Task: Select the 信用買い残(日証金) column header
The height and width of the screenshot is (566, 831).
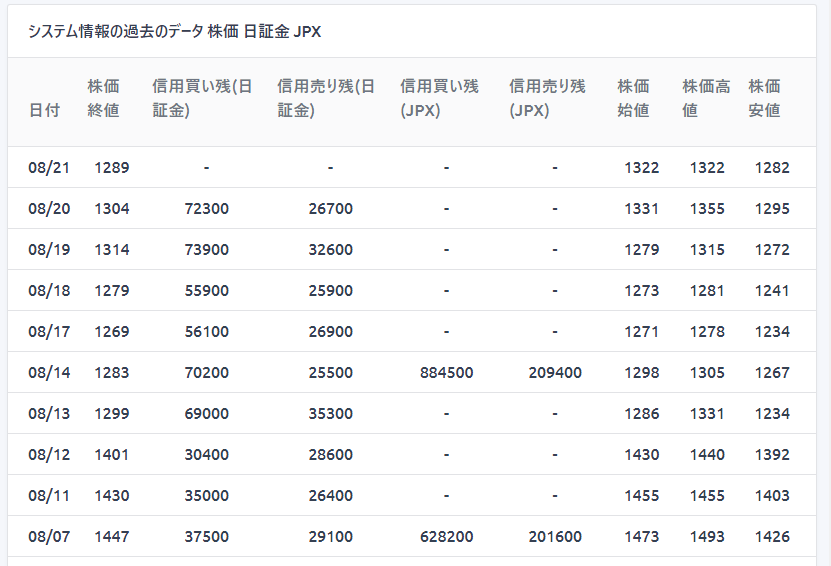Action: tap(200, 98)
